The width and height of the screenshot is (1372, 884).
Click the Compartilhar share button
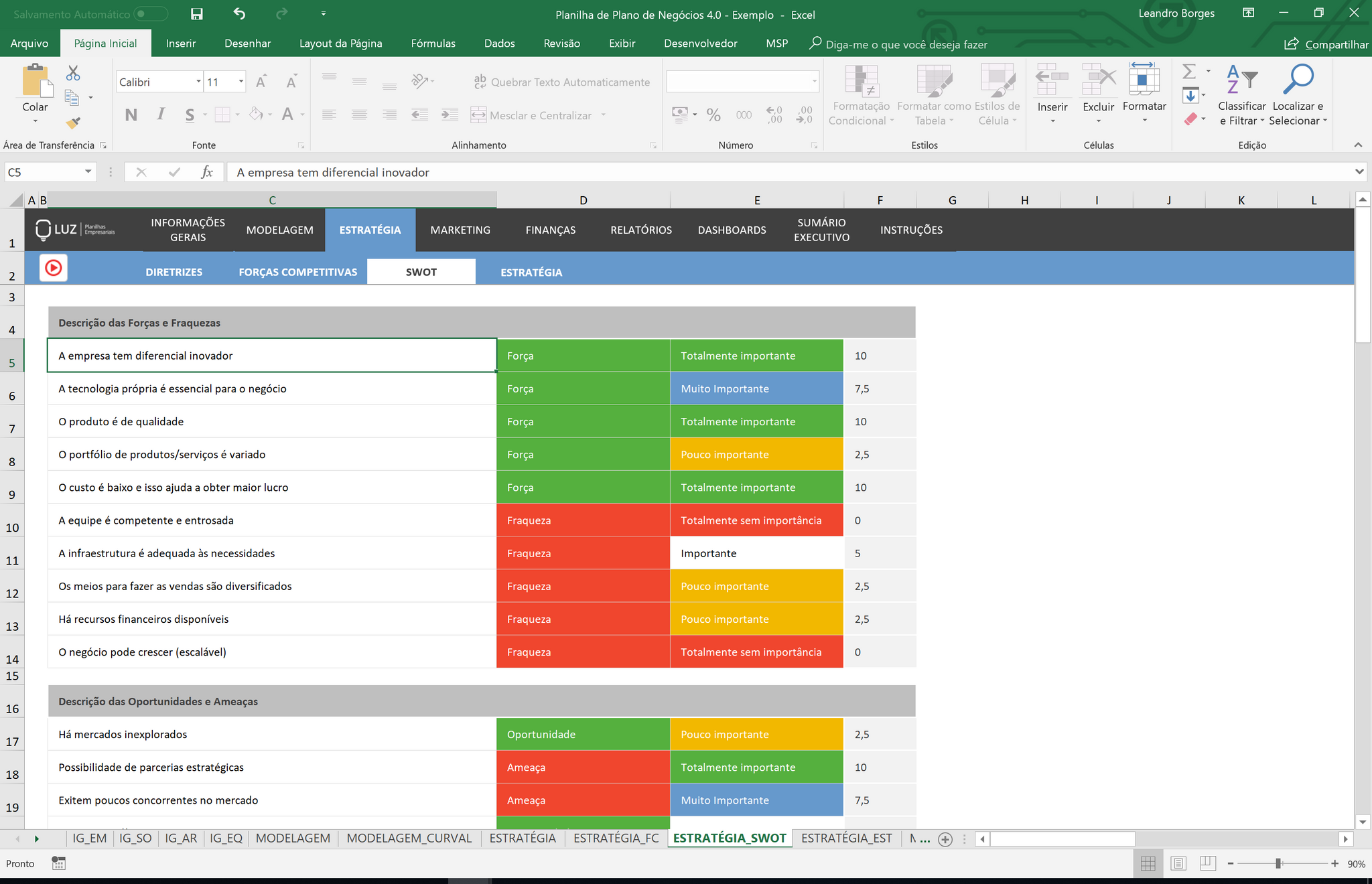[1326, 44]
